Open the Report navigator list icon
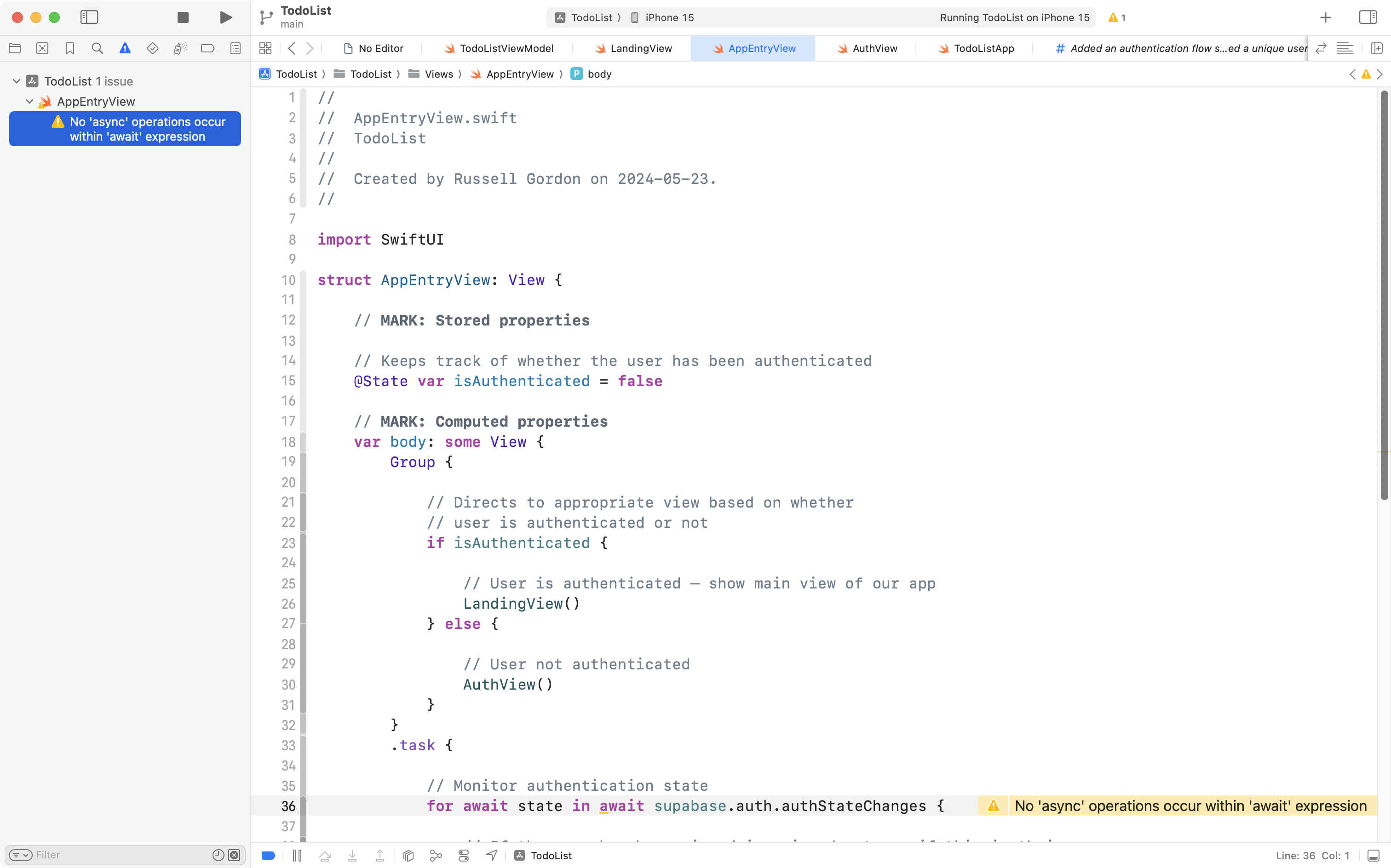This screenshot has width=1391, height=868. (x=236, y=48)
